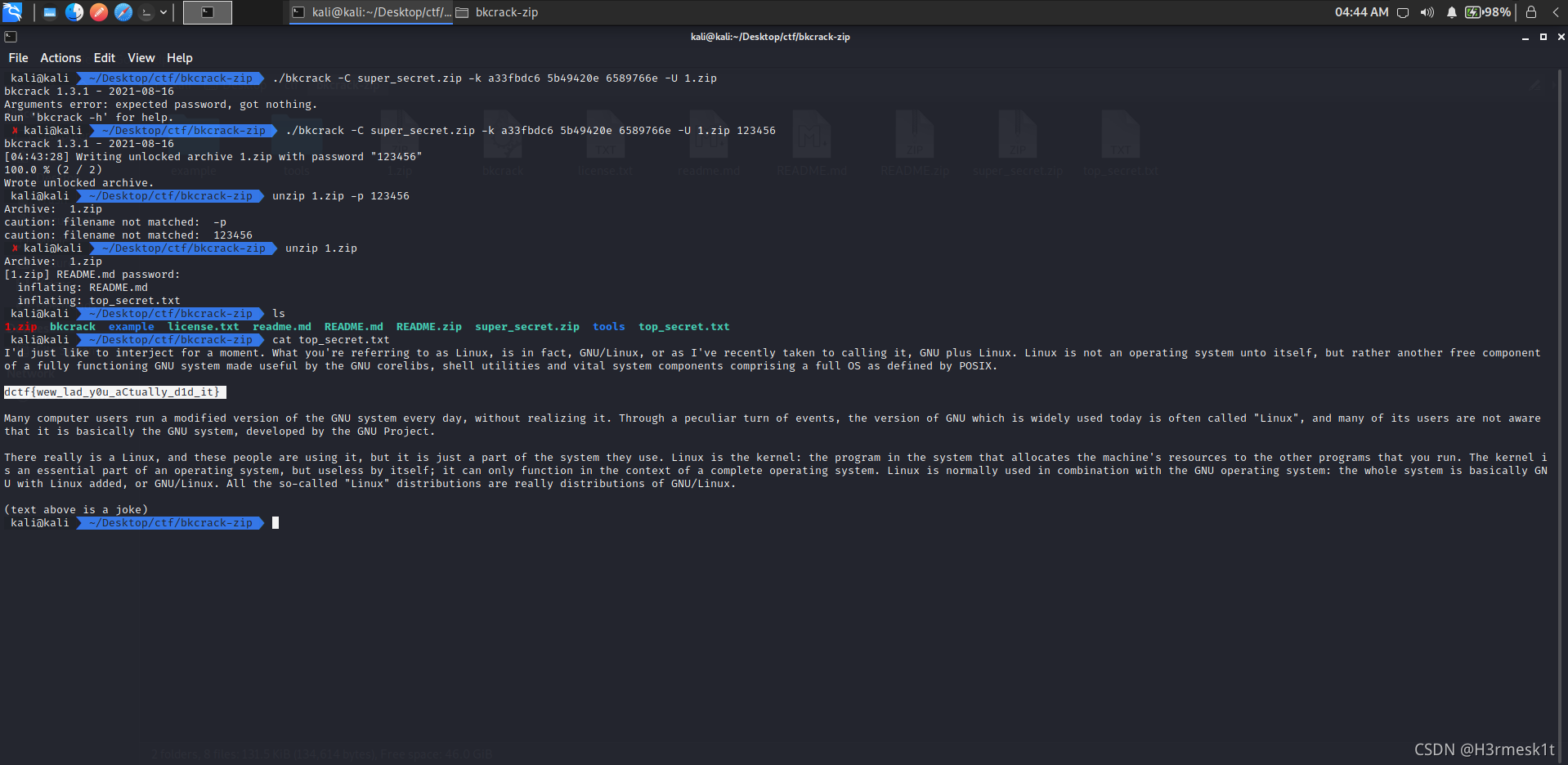Expand the terminal launcher dropdown arrow

pyautogui.click(x=164, y=12)
